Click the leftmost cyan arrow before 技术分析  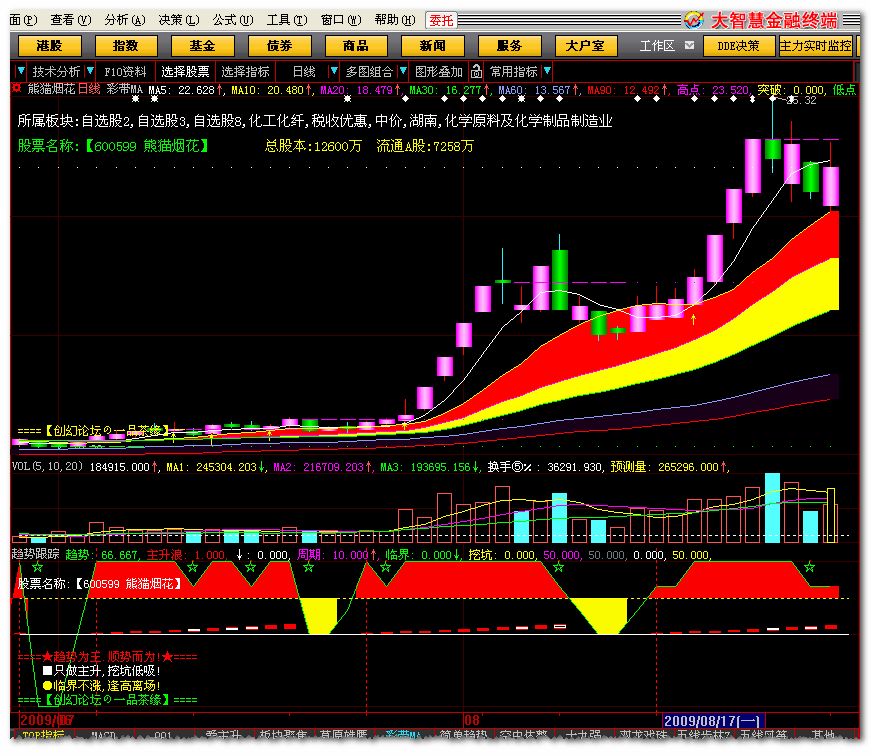(21, 71)
